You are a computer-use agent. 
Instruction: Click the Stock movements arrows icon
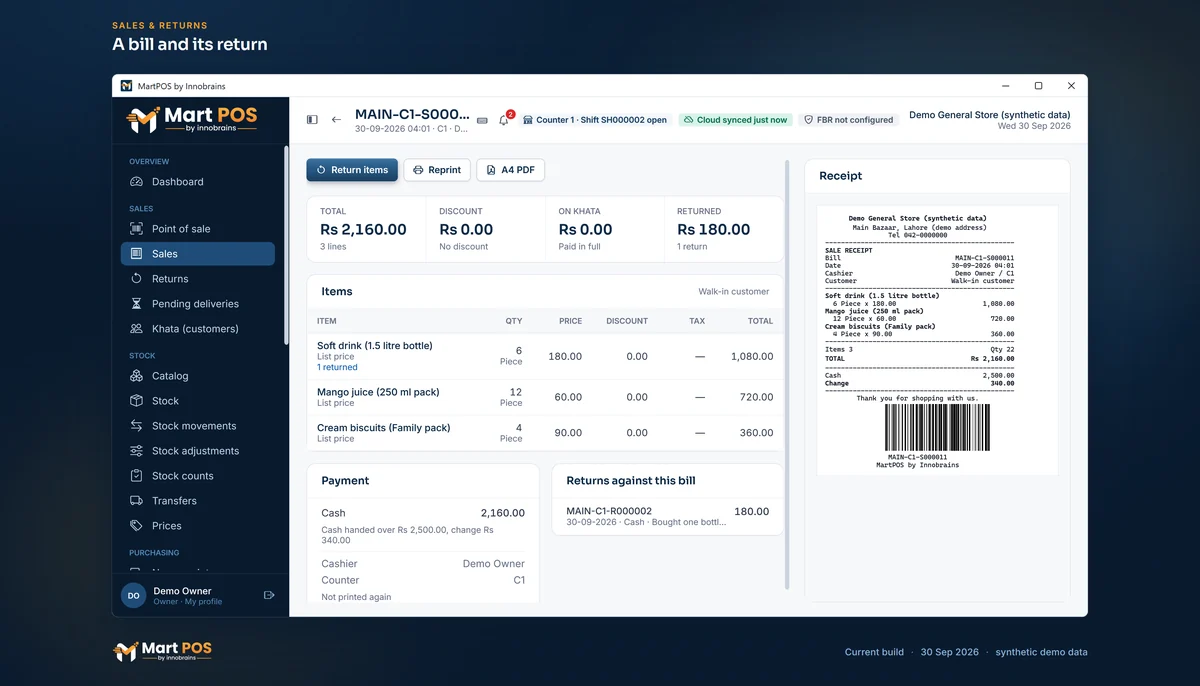pyautogui.click(x=136, y=426)
